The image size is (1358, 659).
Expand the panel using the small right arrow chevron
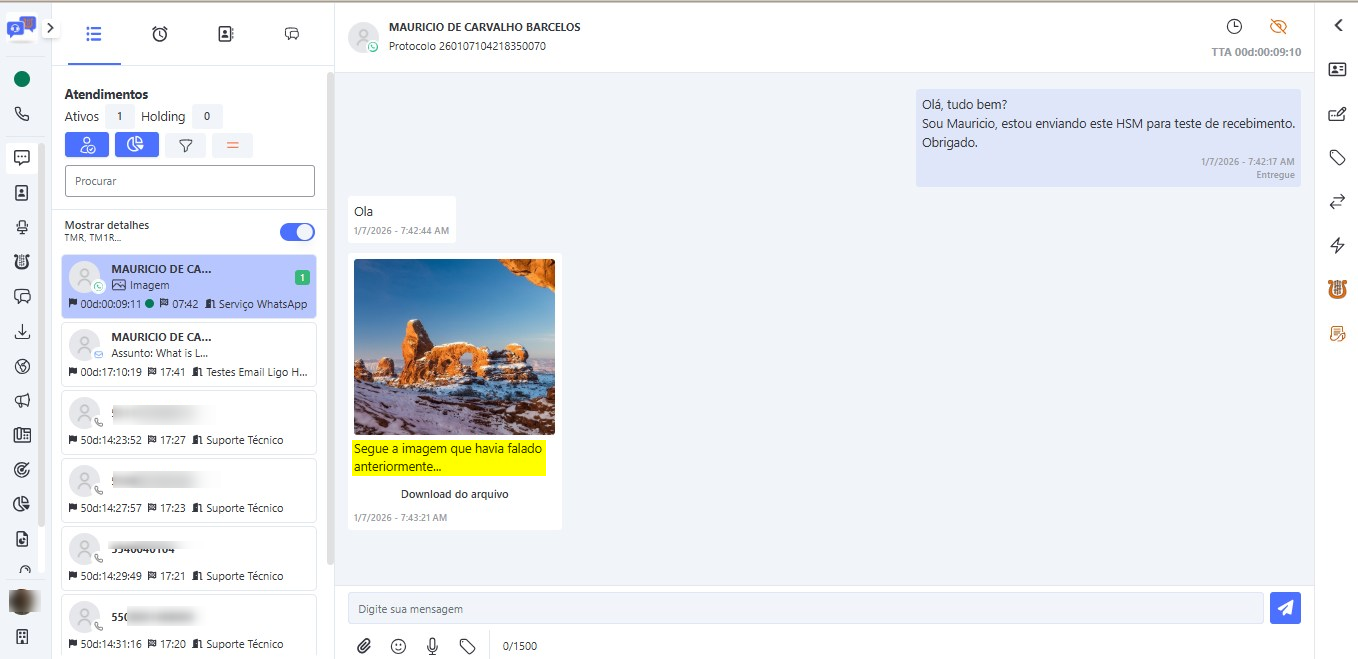coord(50,28)
